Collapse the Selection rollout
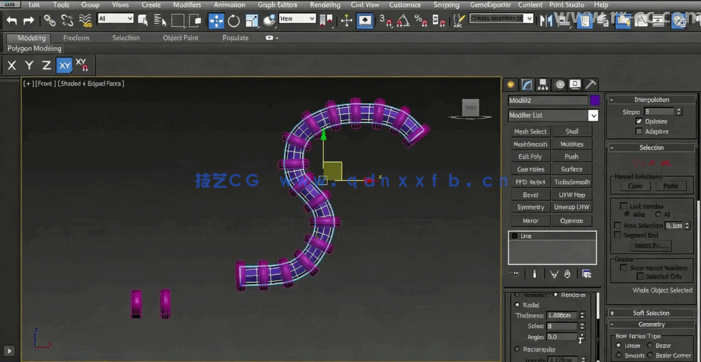 point(651,147)
